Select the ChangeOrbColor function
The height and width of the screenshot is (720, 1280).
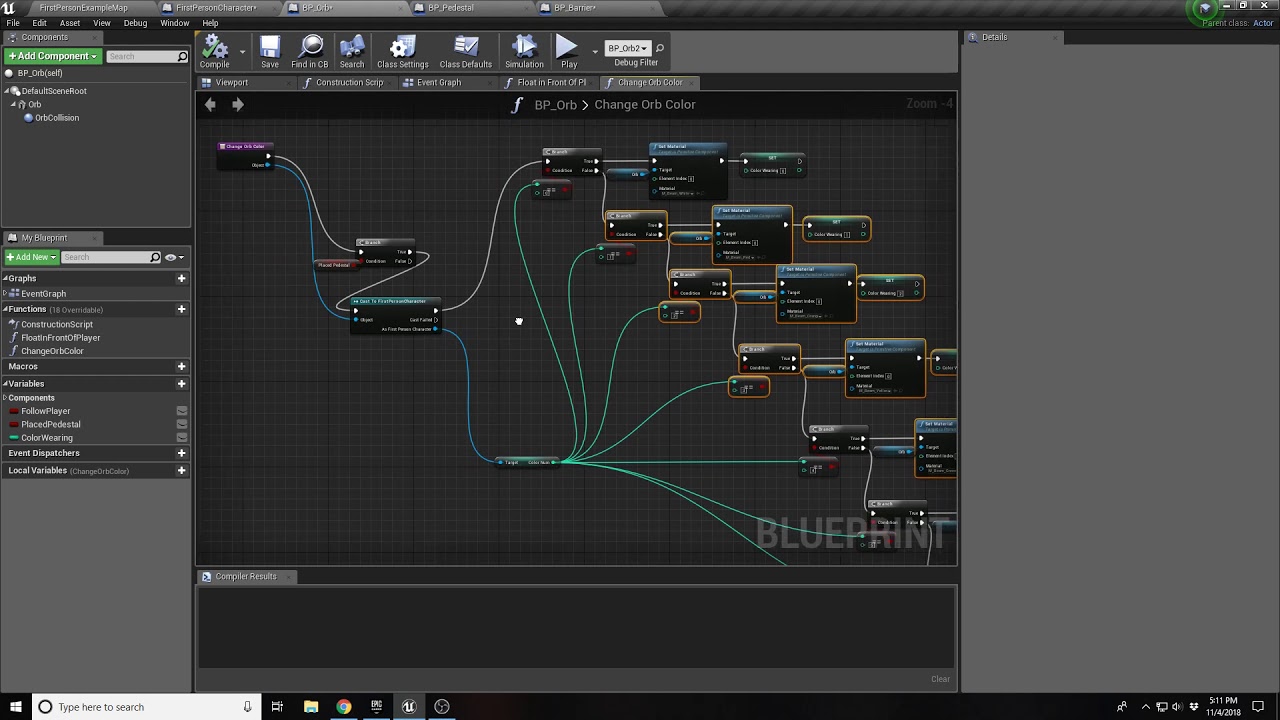click(52, 351)
